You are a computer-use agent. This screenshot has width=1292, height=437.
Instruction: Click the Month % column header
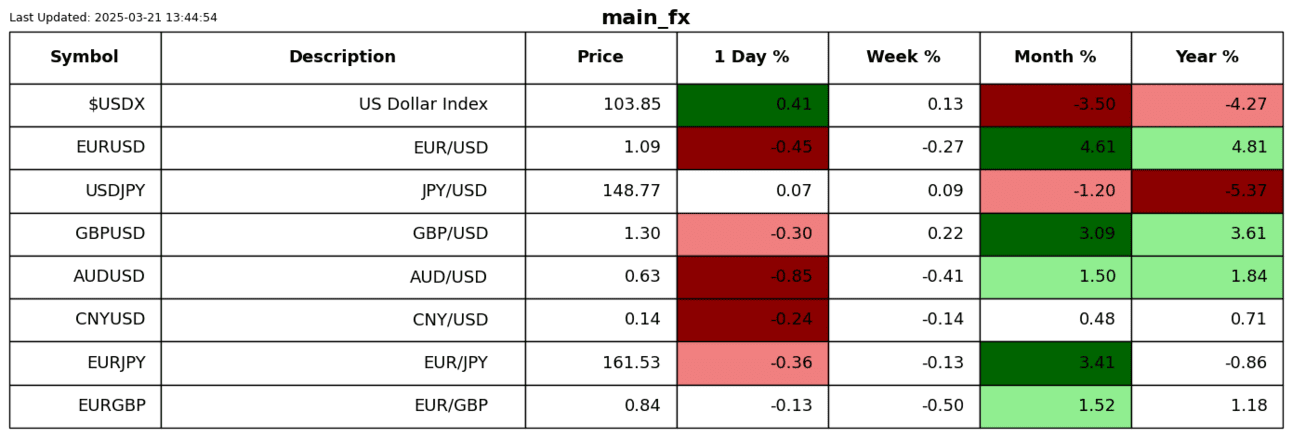coord(1055,57)
